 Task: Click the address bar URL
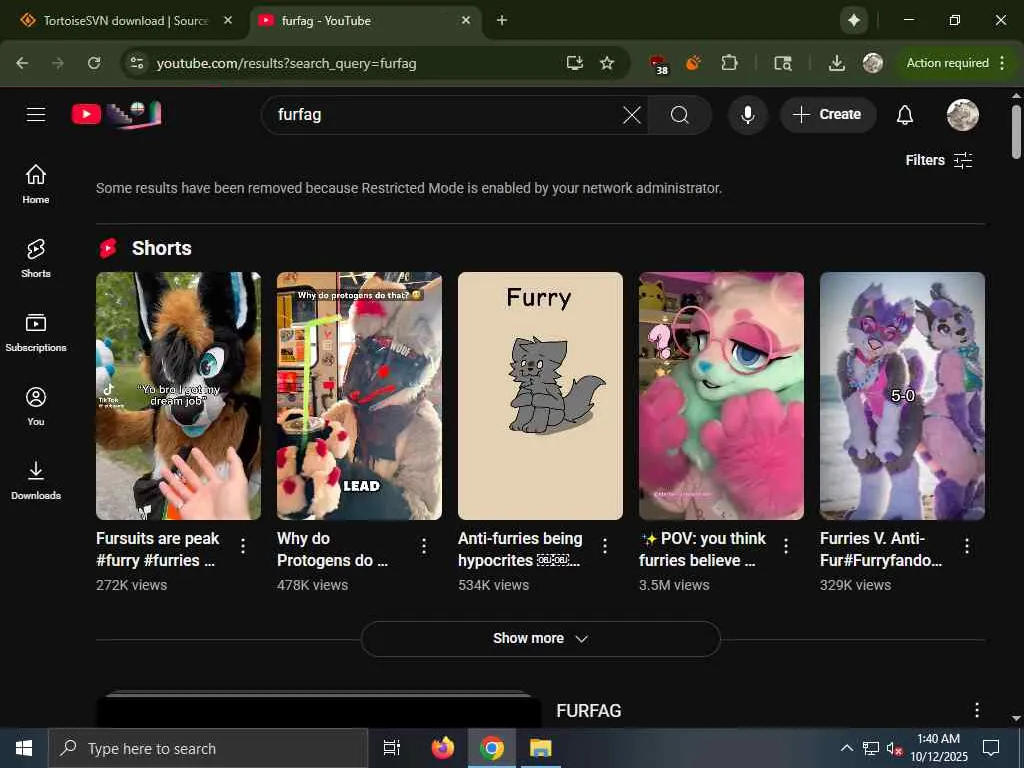tap(286, 63)
